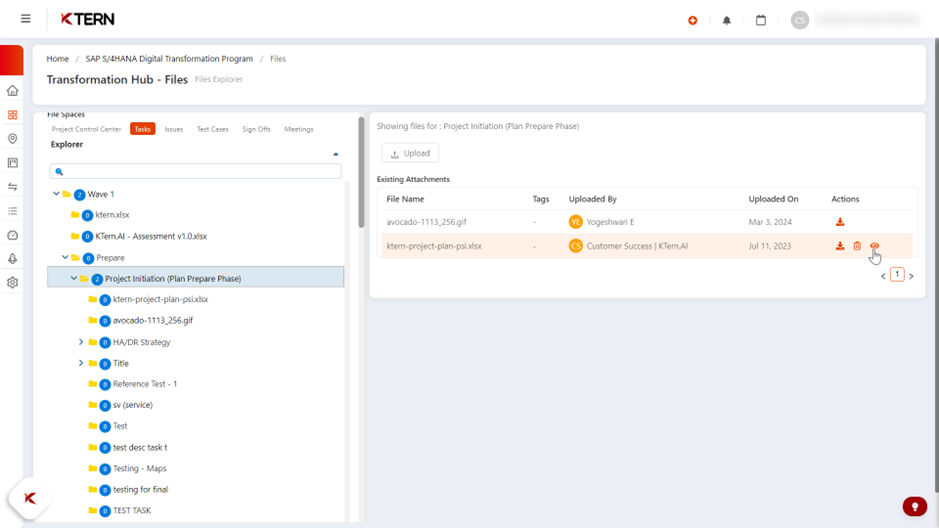
Task: Open the dashboard grid sidebar icon
Action: click(13, 115)
